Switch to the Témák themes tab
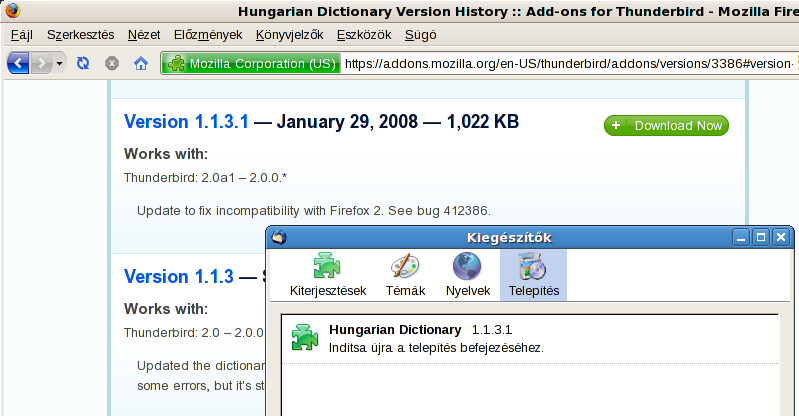The width and height of the screenshot is (799, 416). coord(406,275)
